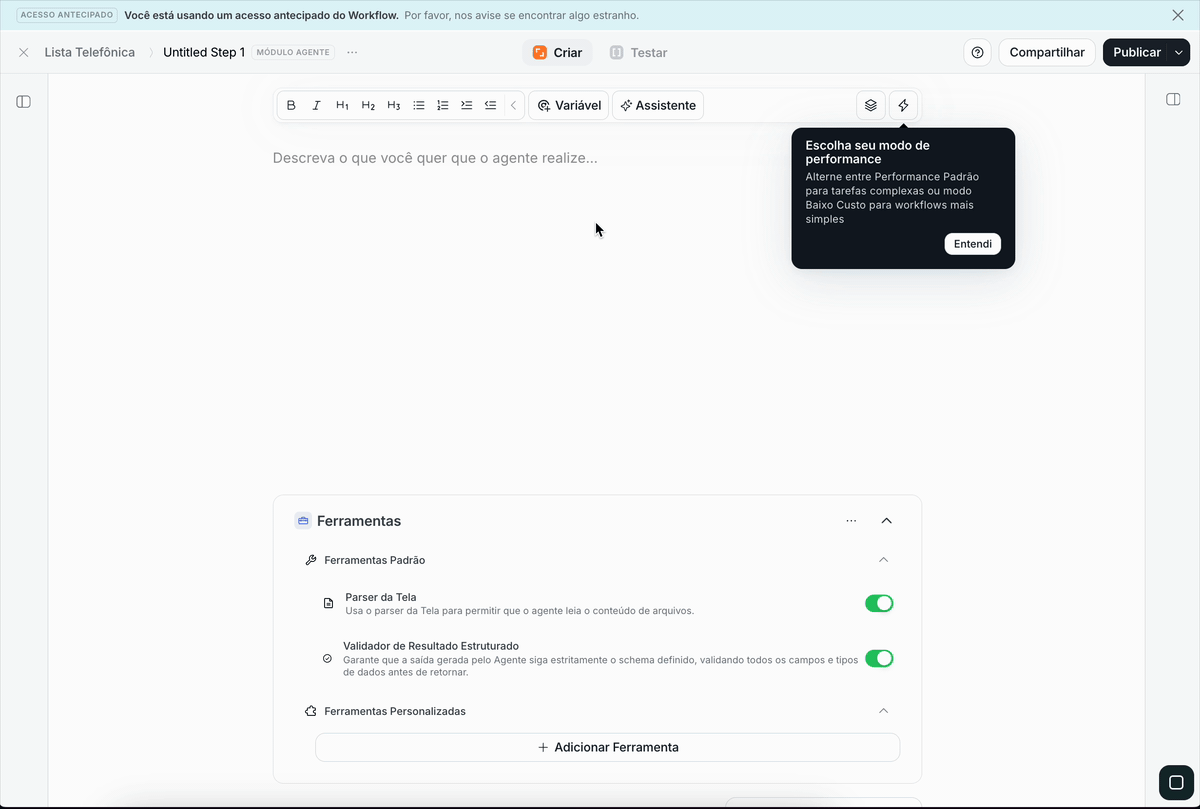1200x809 pixels.
Task: Switch to the Criar tab
Action: tap(557, 52)
